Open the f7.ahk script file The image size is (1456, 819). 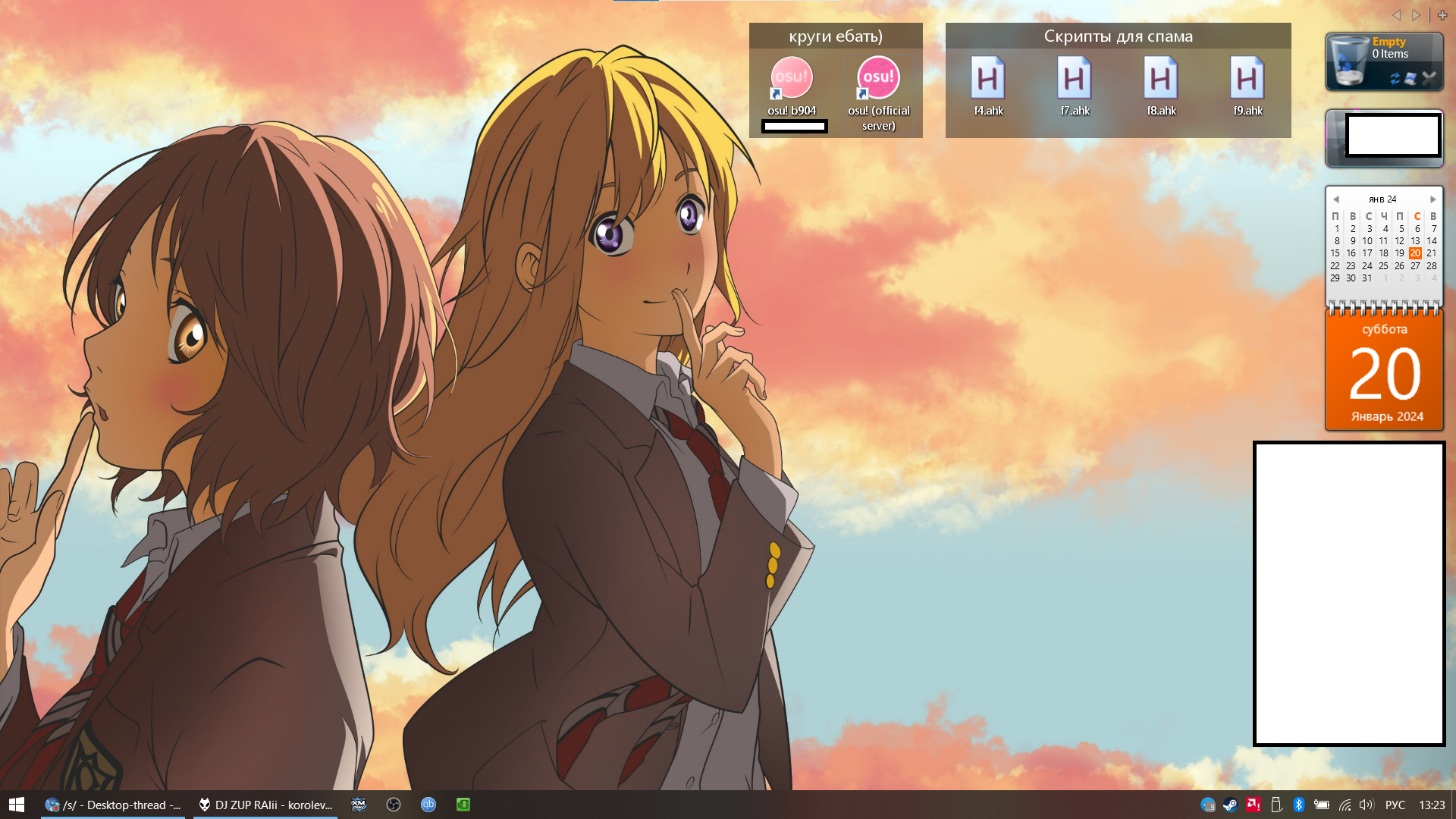coord(1075,79)
